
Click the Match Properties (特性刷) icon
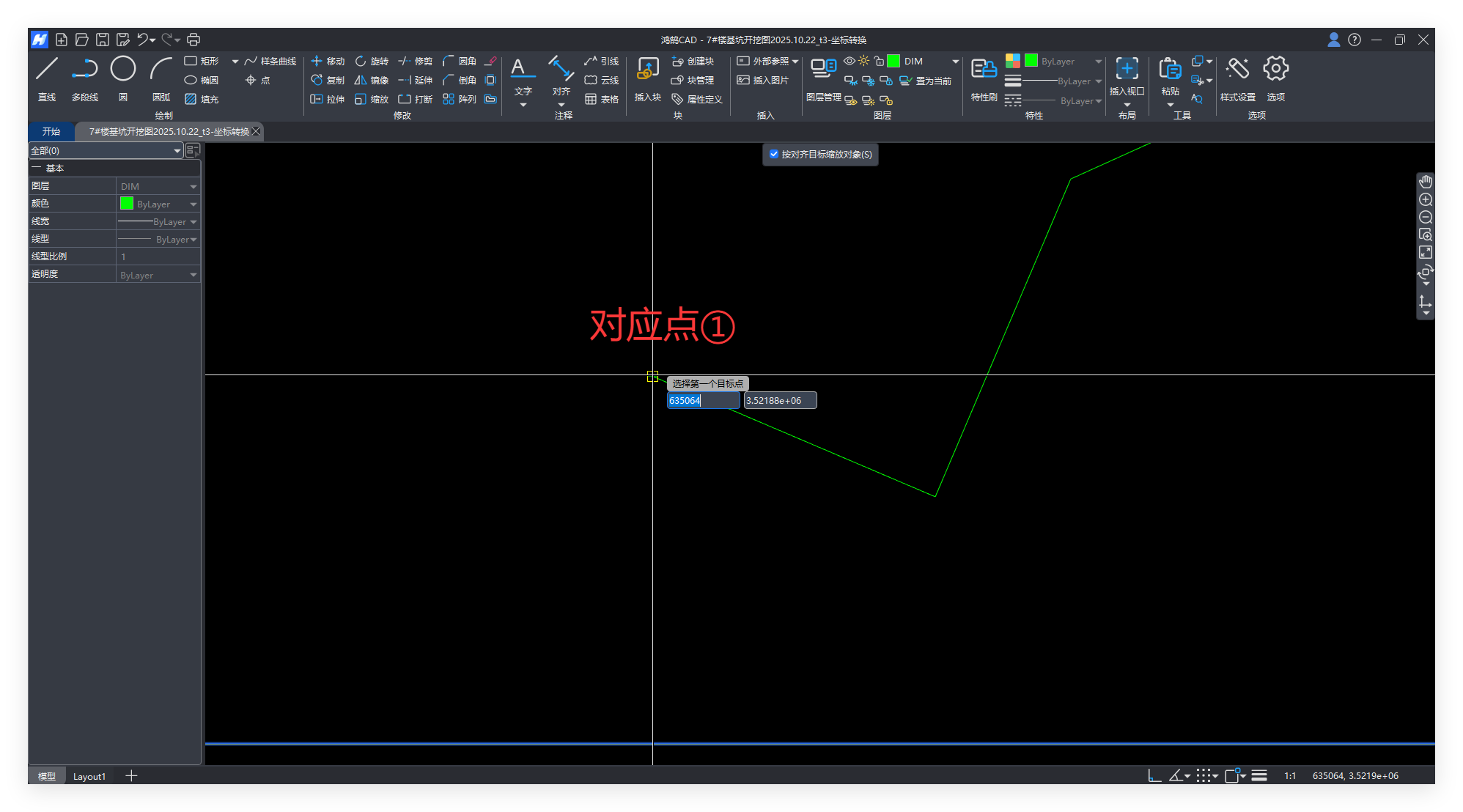(984, 70)
